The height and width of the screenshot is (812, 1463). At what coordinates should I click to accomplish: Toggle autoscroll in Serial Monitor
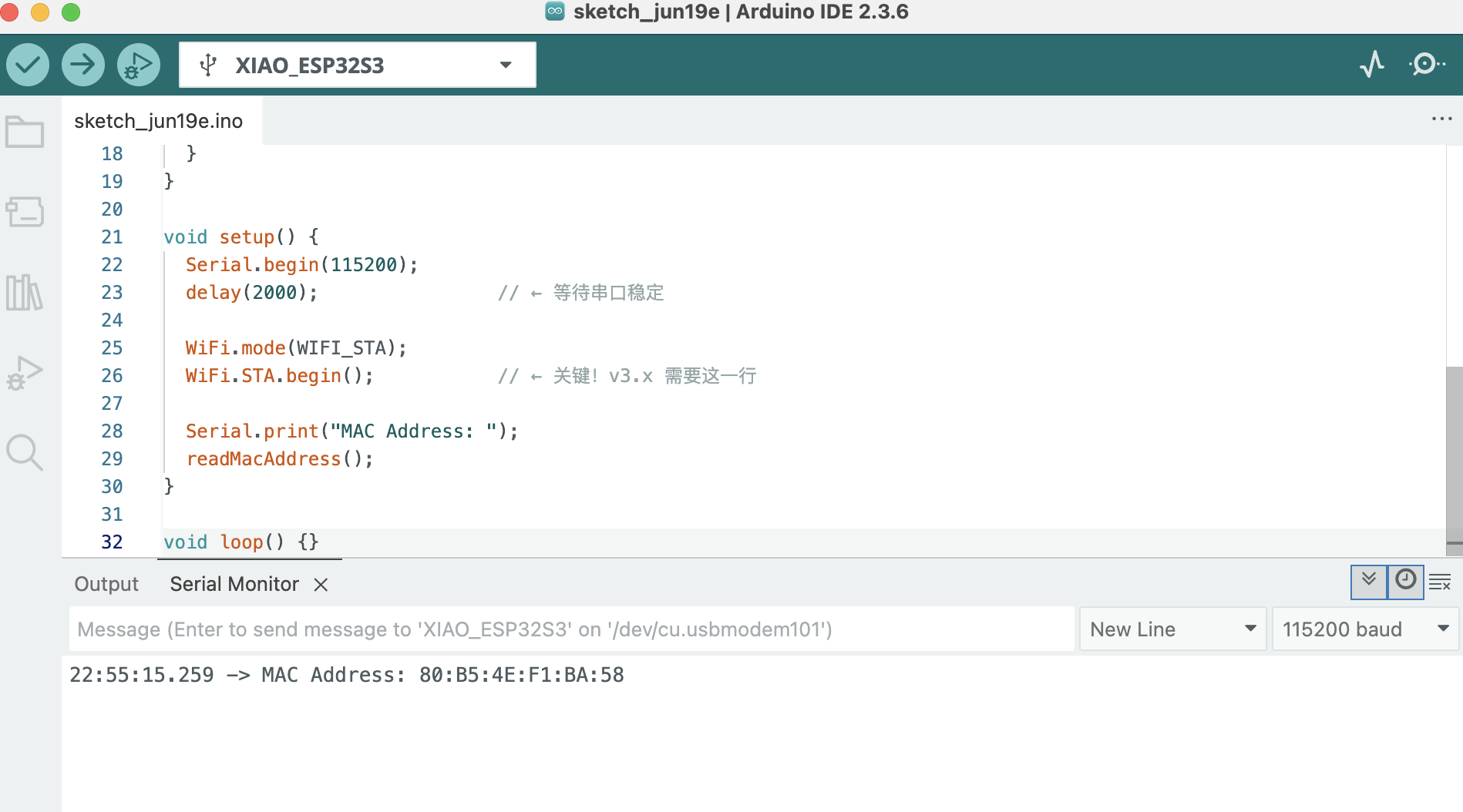1369,582
